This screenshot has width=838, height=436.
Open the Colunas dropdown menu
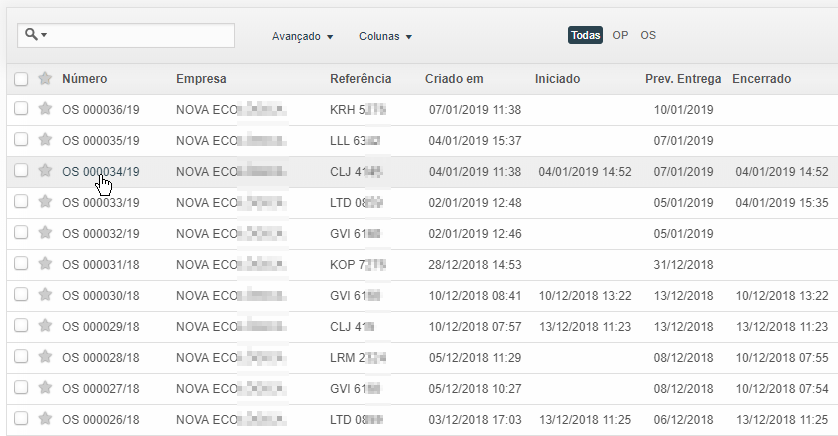[385, 36]
